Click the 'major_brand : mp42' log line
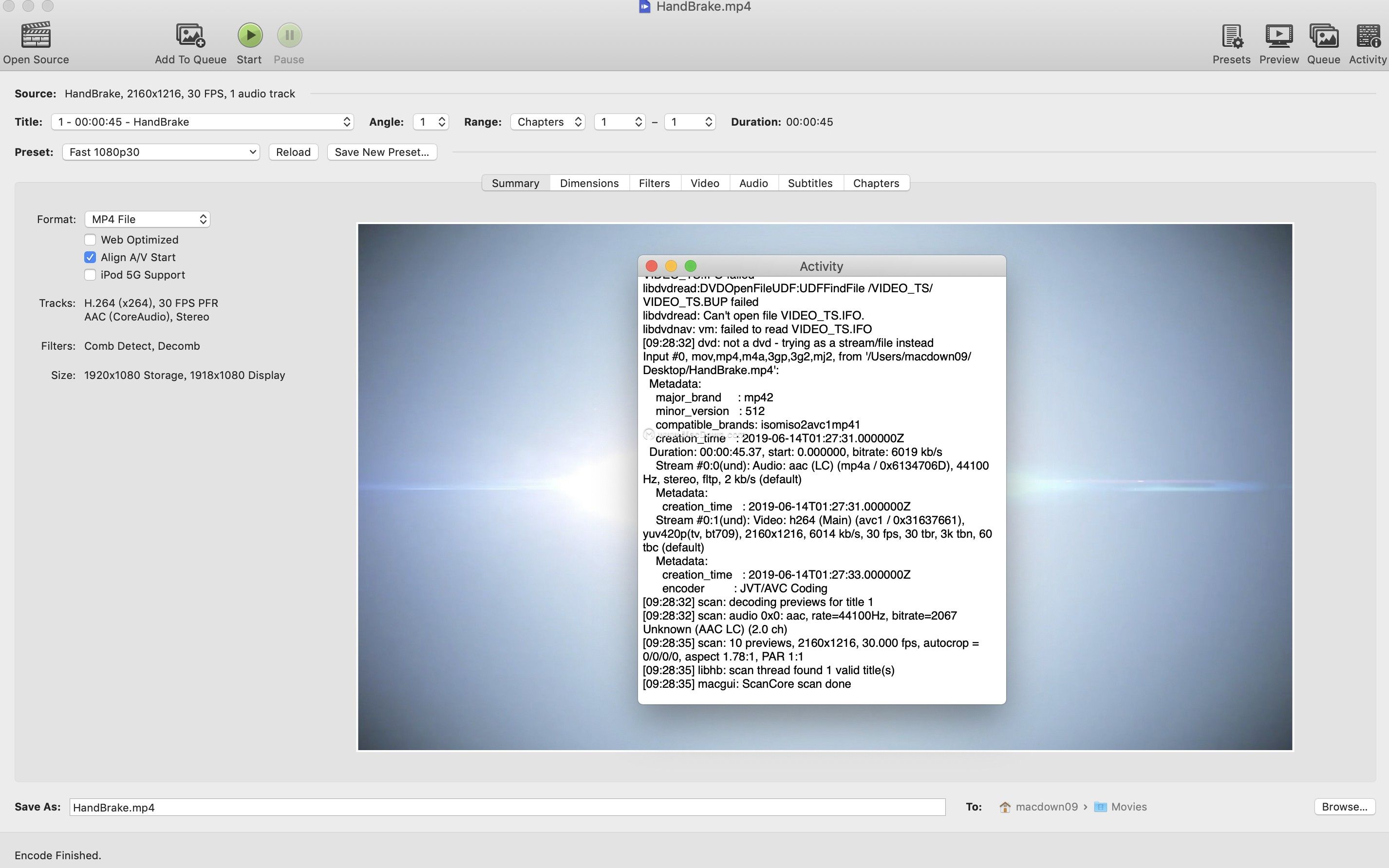This screenshot has width=1389, height=868. (714, 397)
